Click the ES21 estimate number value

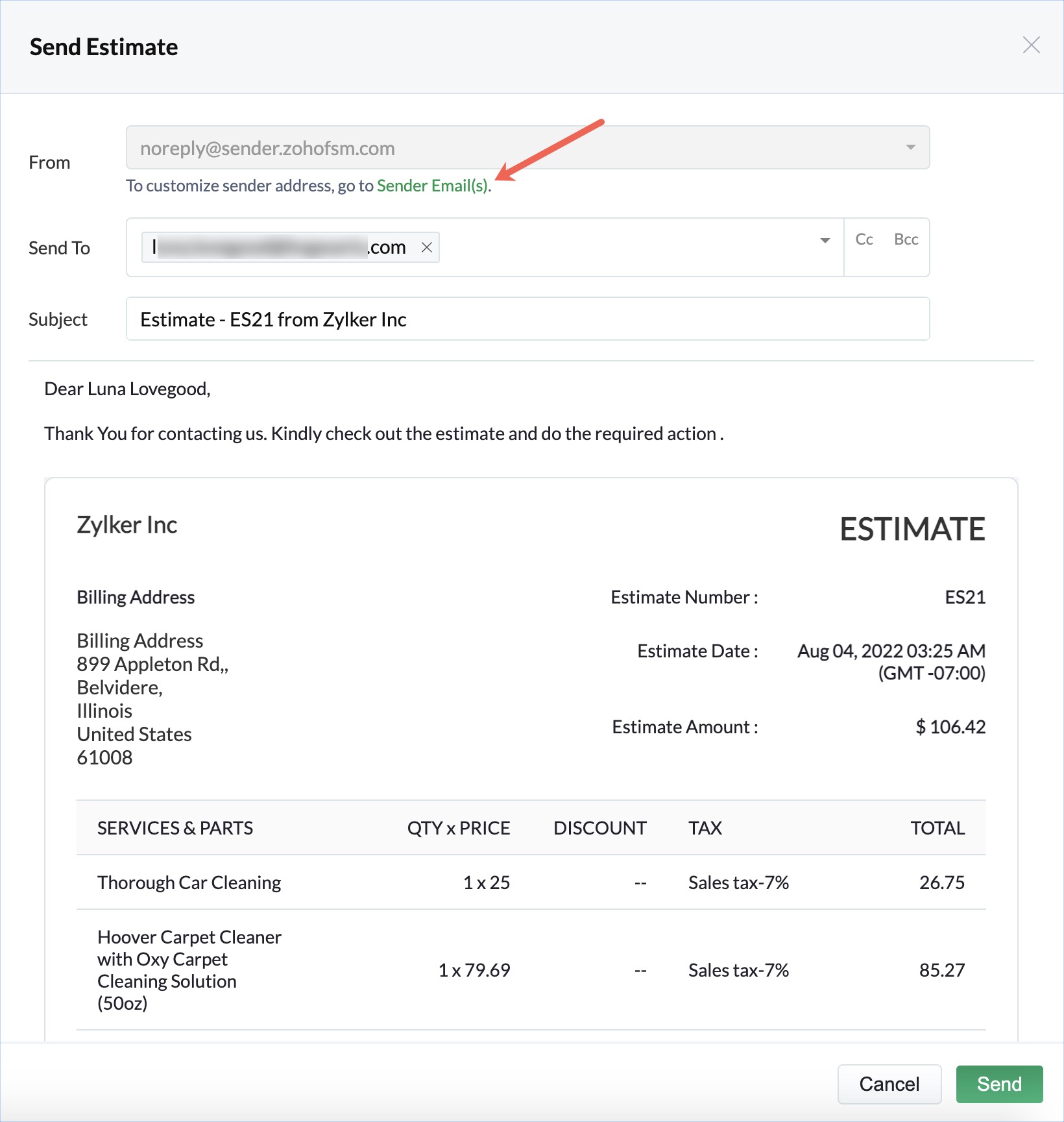pyautogui.click(x=965, y=597)
